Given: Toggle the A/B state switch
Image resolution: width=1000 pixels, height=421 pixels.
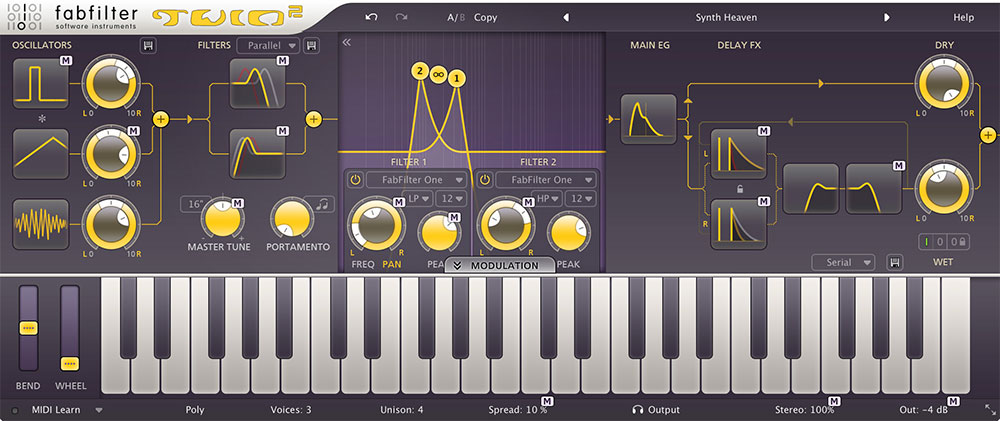Looking at the screenshot, I should coord(457,18).
